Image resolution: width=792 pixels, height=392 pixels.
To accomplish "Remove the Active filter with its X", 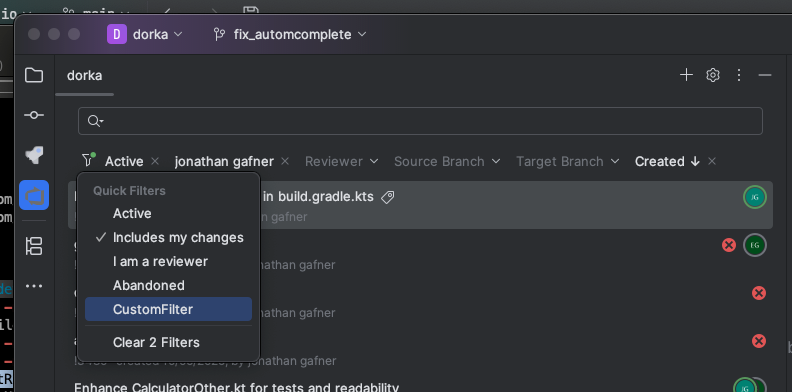I will pyautogui.click(x=155, y=161).
